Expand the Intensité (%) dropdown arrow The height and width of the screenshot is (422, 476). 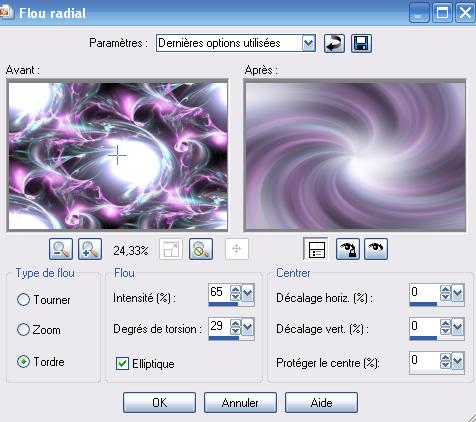(x=247, y=293)
